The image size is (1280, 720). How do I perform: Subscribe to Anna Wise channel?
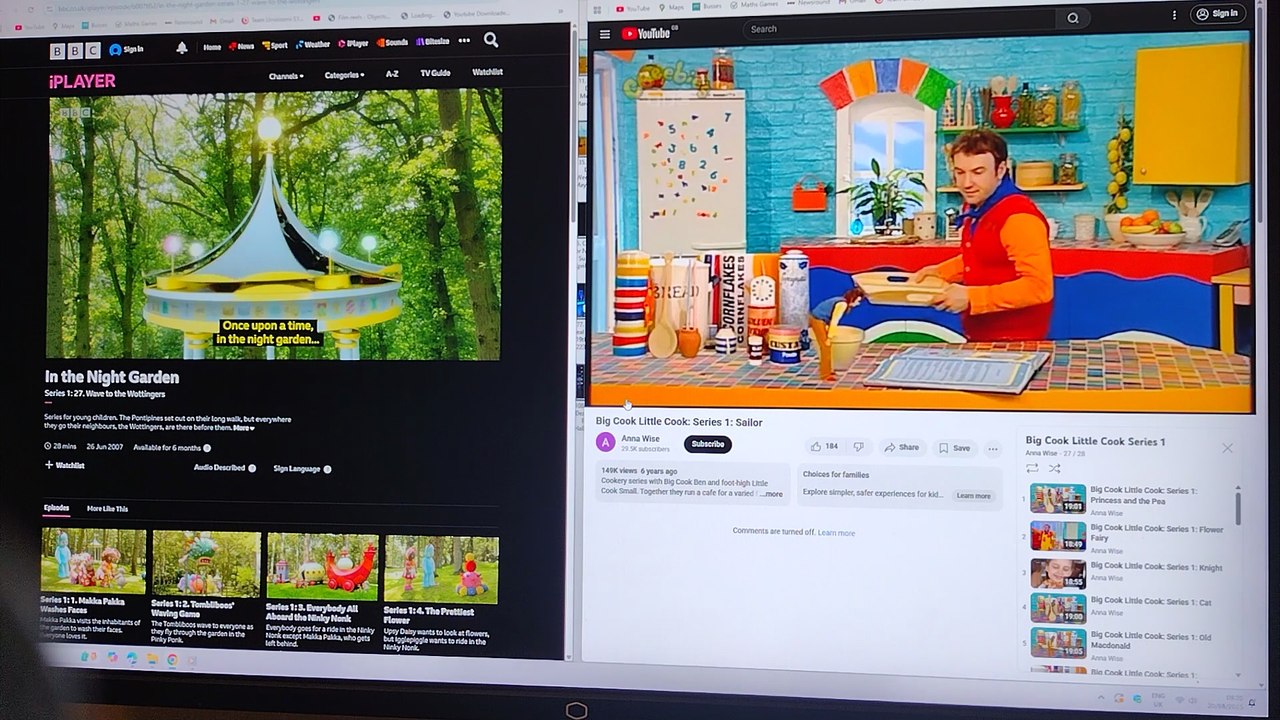708,444
